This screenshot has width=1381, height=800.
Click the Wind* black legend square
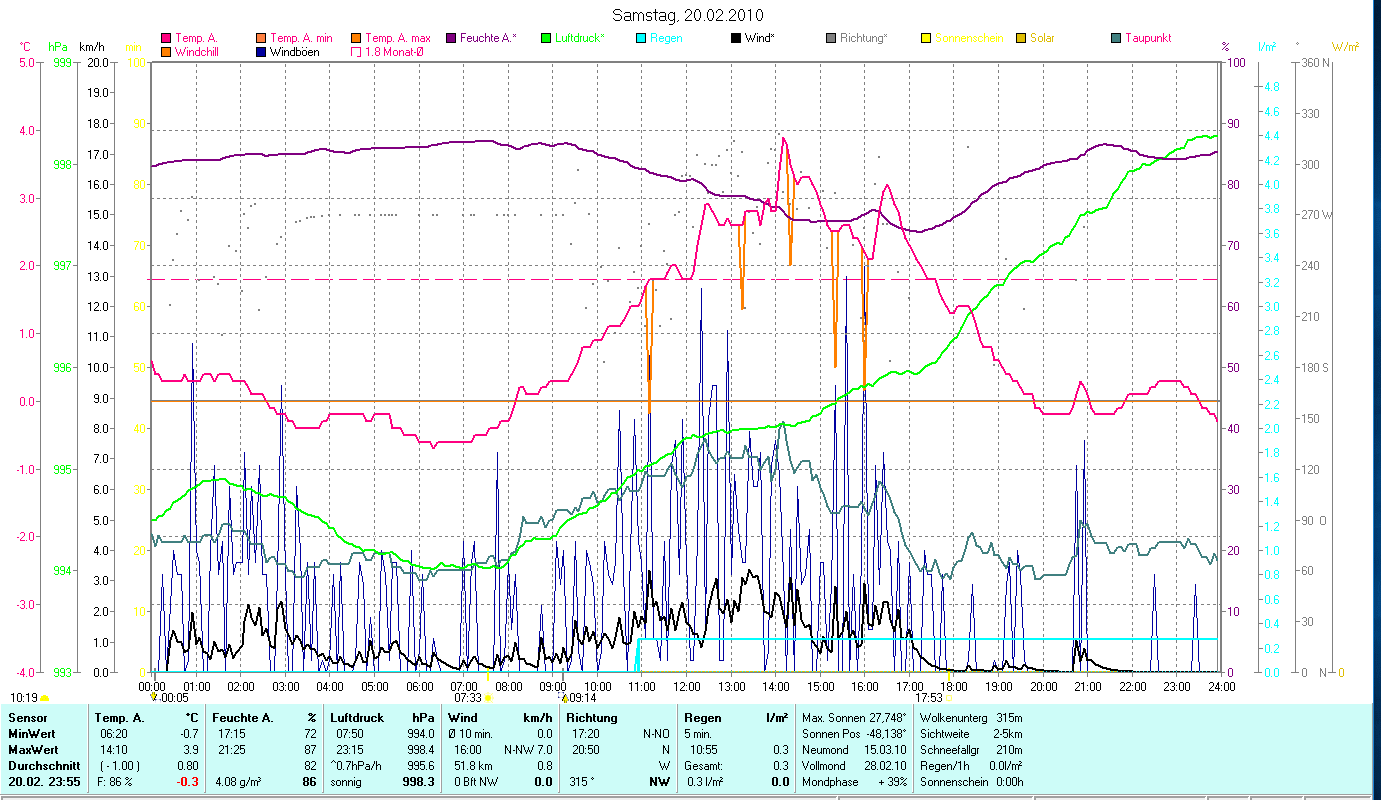(x=736, y=39)
